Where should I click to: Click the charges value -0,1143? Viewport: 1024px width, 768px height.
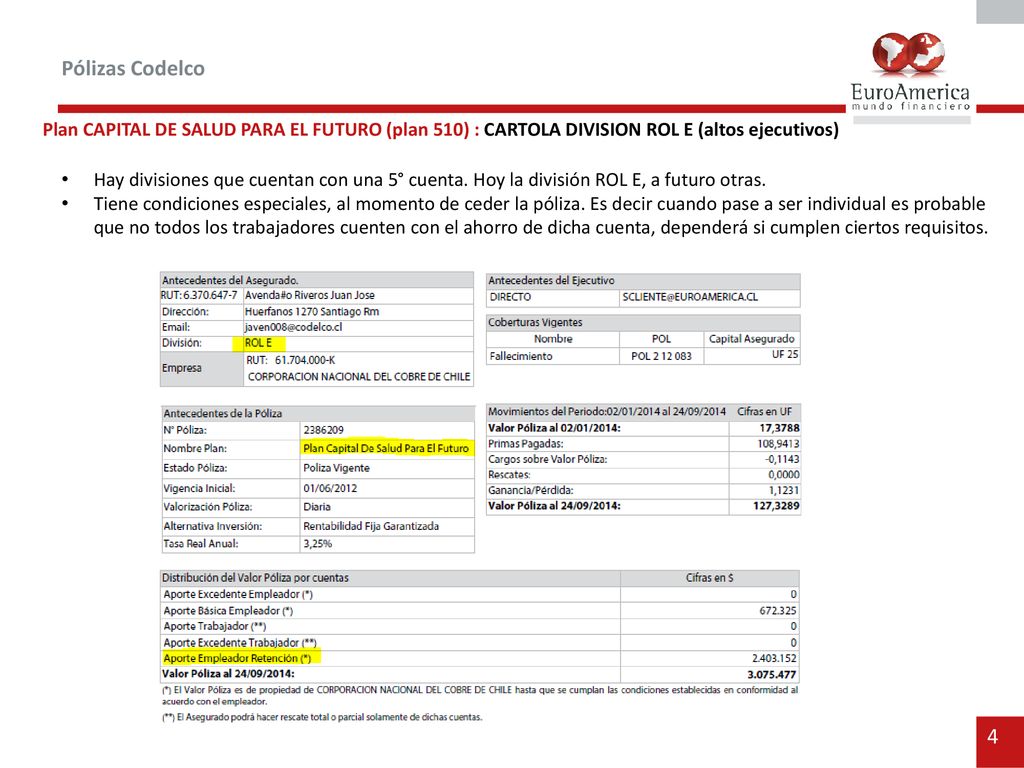click(x=782, y=459)
